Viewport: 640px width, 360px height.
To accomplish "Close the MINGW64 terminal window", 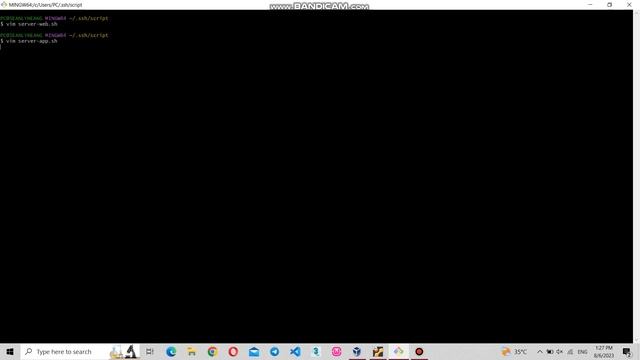I will (629, 4).
